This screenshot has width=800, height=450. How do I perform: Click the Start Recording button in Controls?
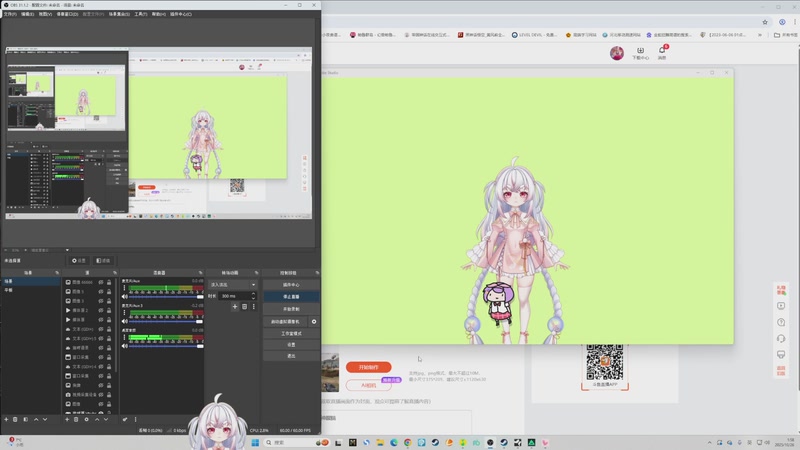click(x=291, y=309)
